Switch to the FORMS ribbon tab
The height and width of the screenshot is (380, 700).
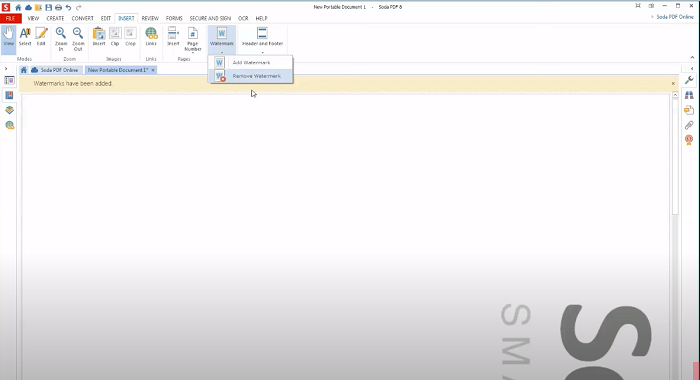click(x=174, y=18)
